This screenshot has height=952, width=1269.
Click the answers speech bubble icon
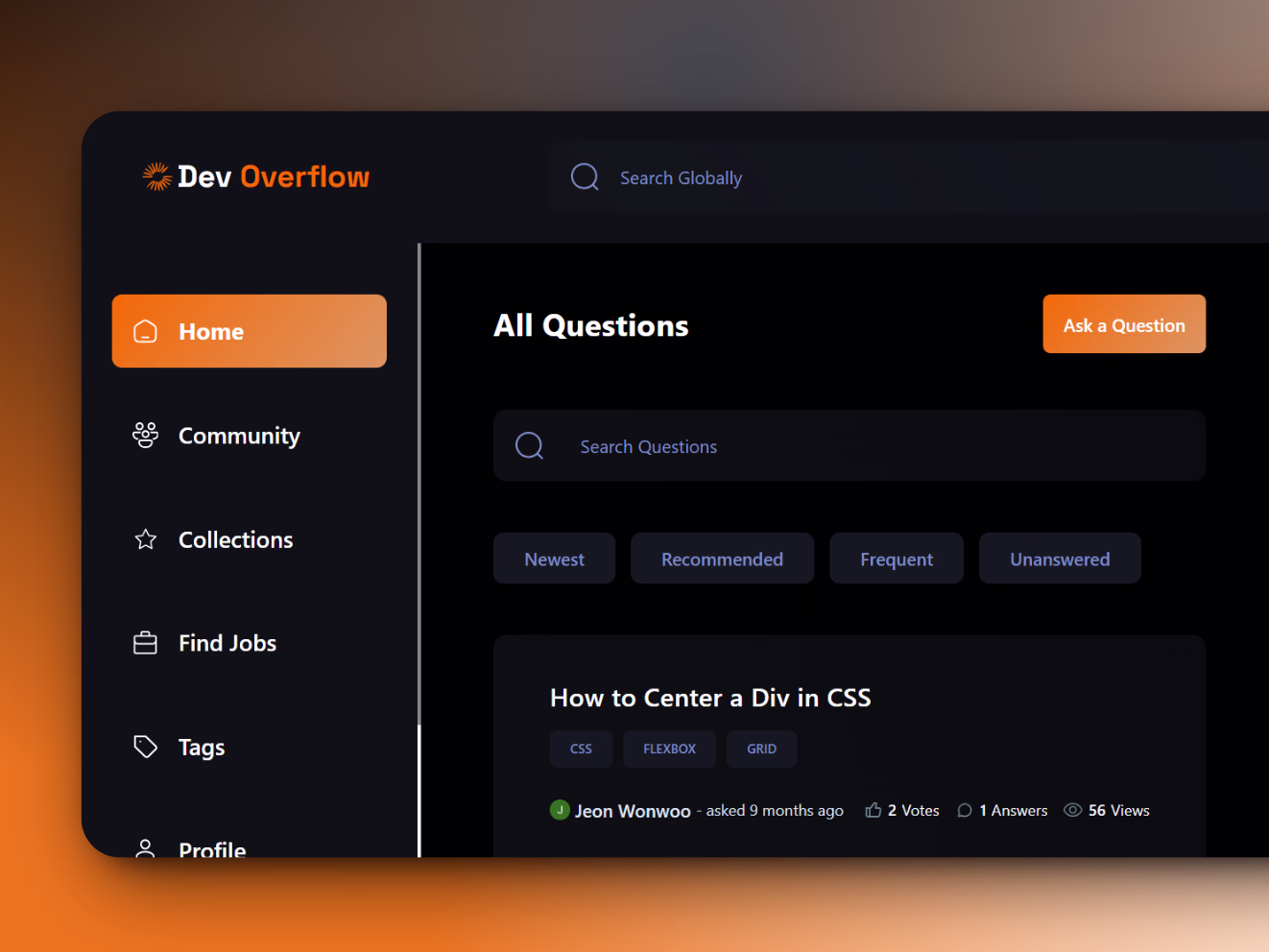(964, 810)
